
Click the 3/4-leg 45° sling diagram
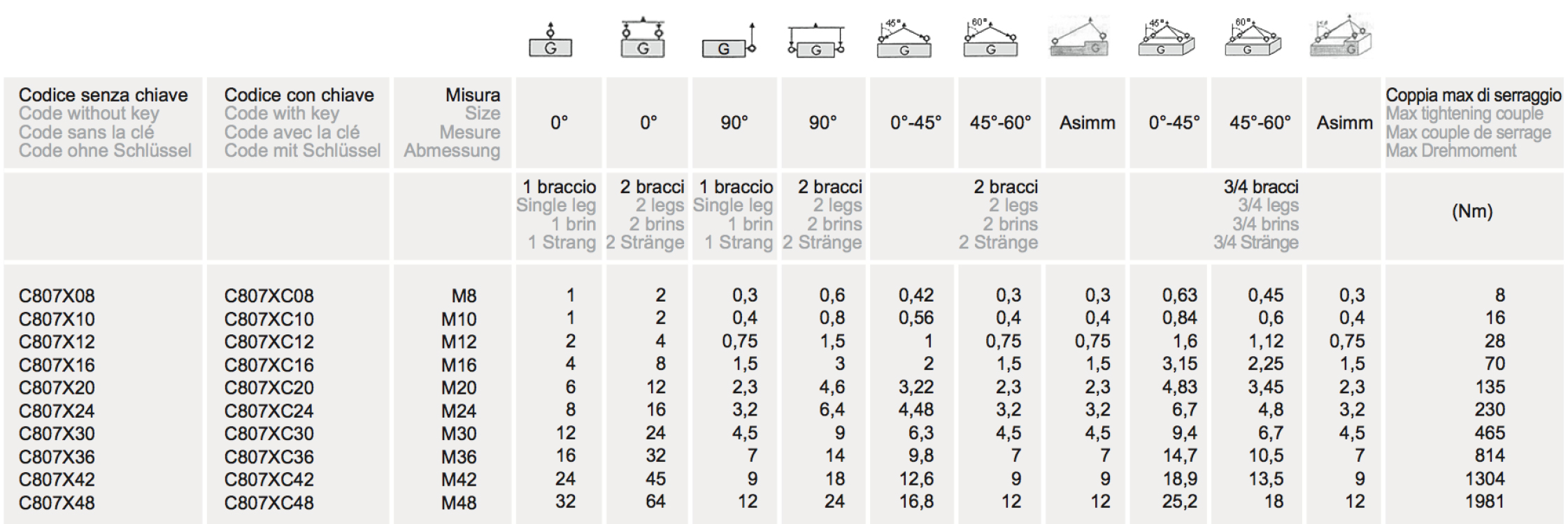1166,38
